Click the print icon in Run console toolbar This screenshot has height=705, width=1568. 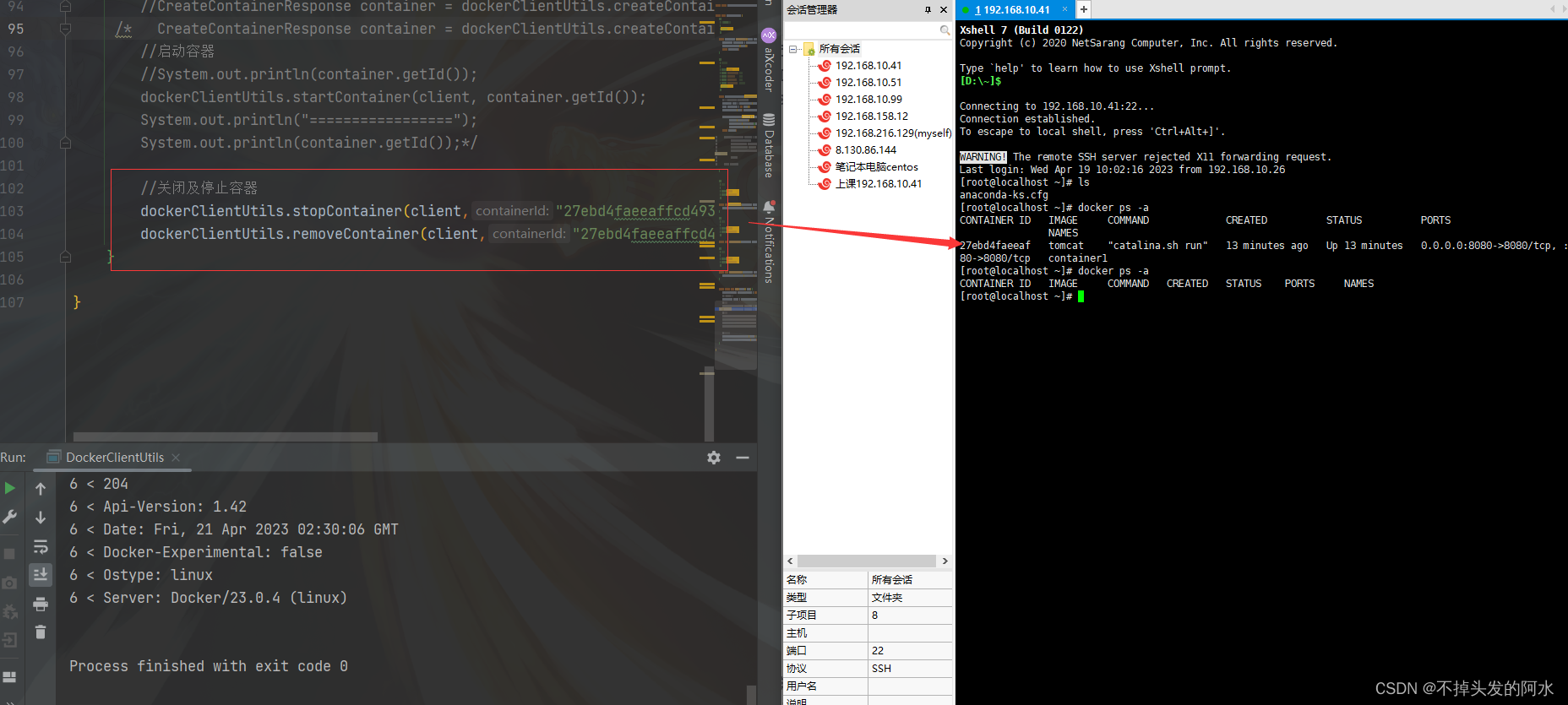click(x=41, y=604)
